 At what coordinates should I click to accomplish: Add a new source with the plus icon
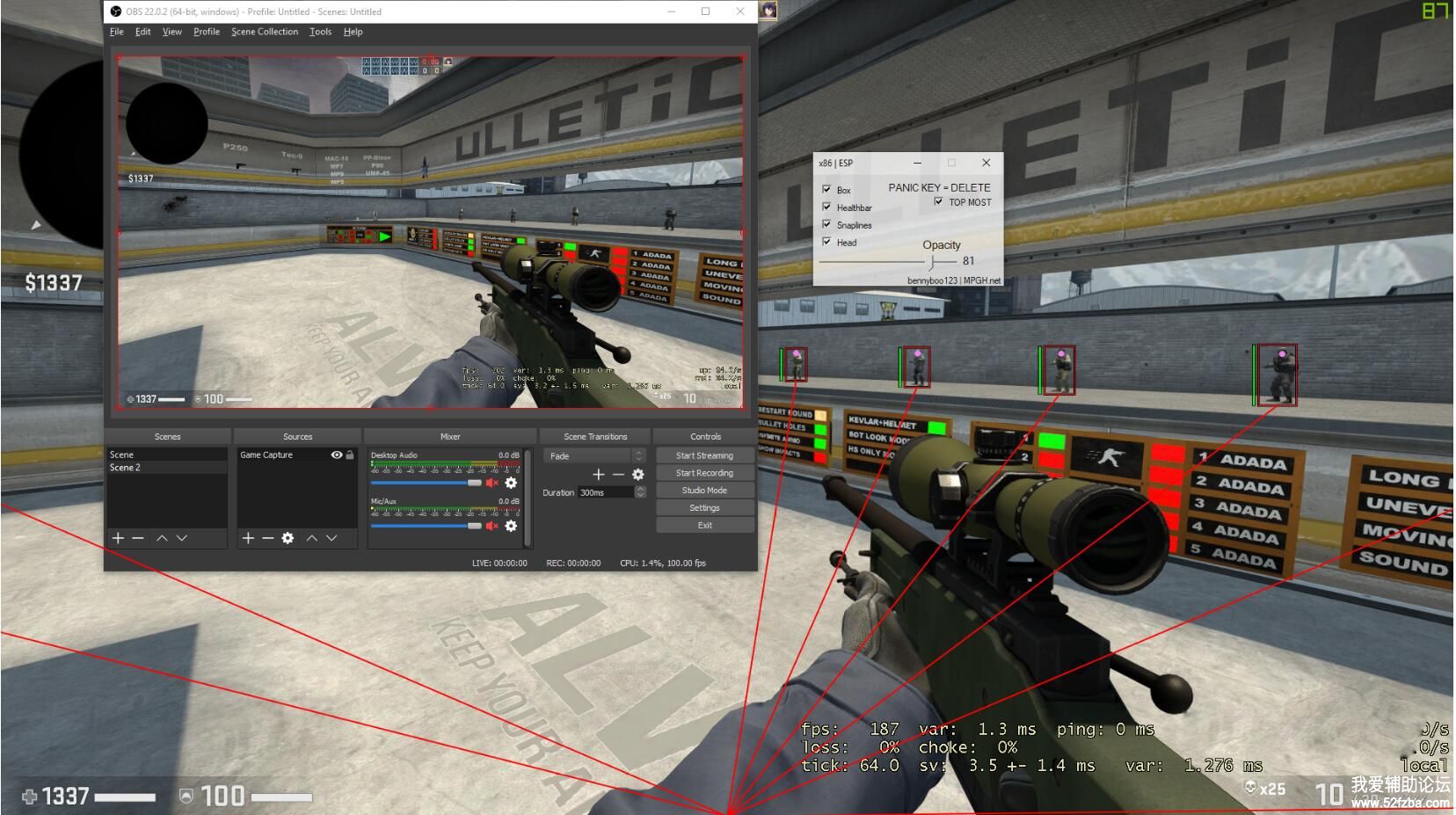(248, 537)
